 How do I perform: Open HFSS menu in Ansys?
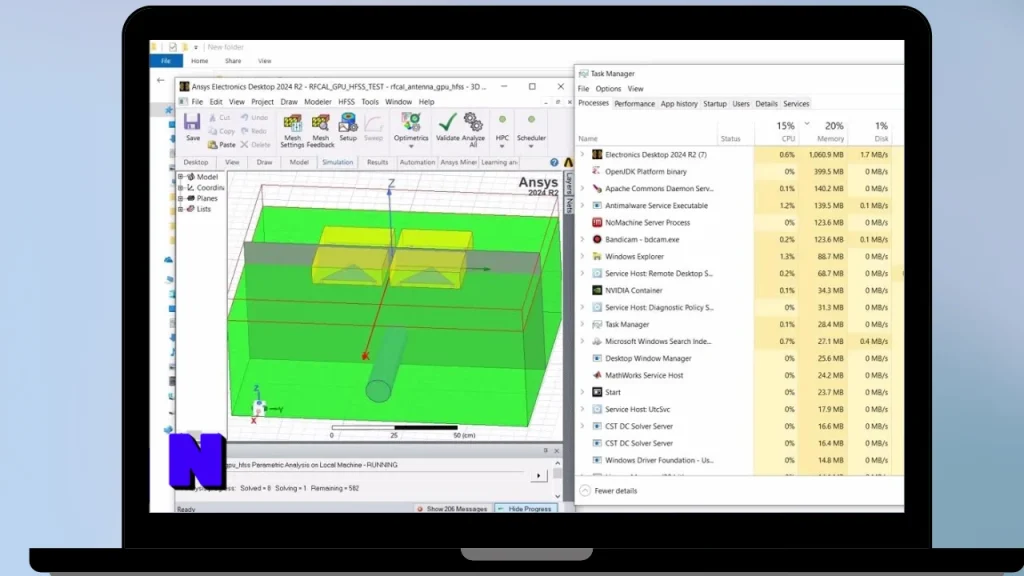click(346, 102)
